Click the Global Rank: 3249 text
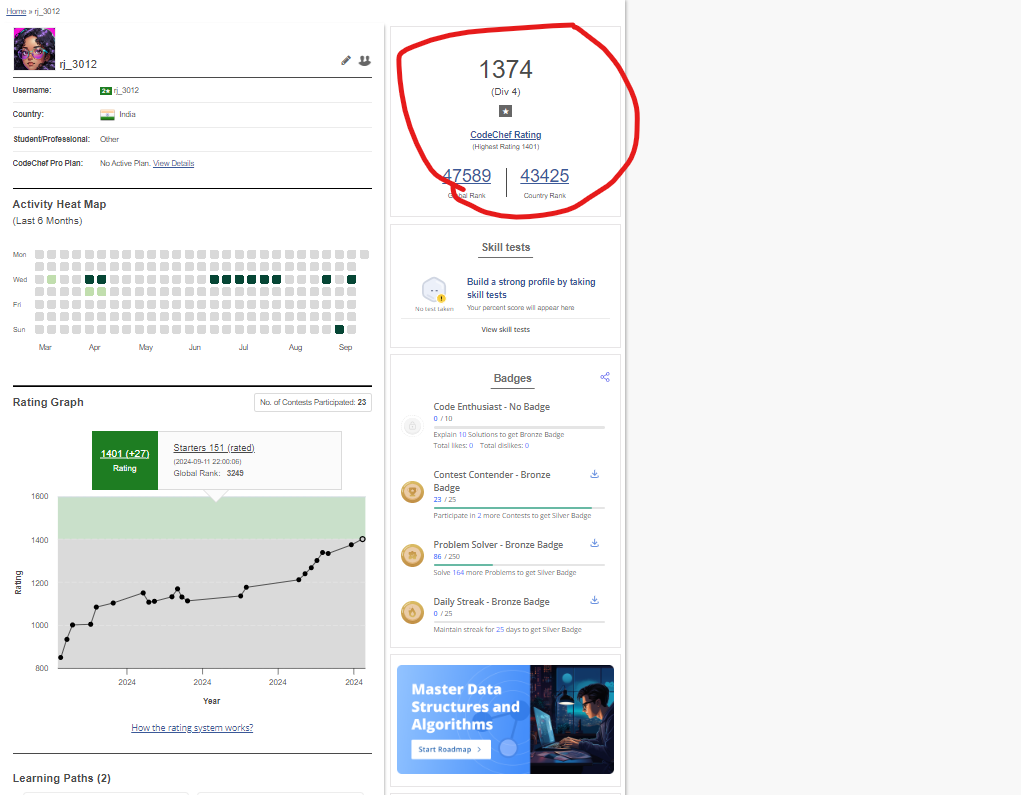 [208, 473]
